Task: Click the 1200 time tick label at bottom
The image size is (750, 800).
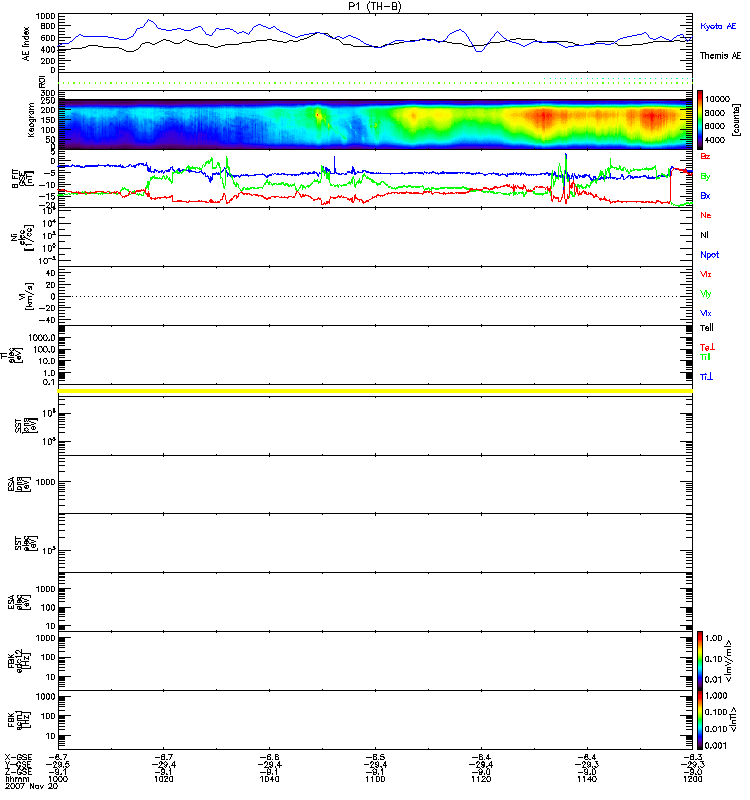Action: pyautogui.click(x=692, y=779)
